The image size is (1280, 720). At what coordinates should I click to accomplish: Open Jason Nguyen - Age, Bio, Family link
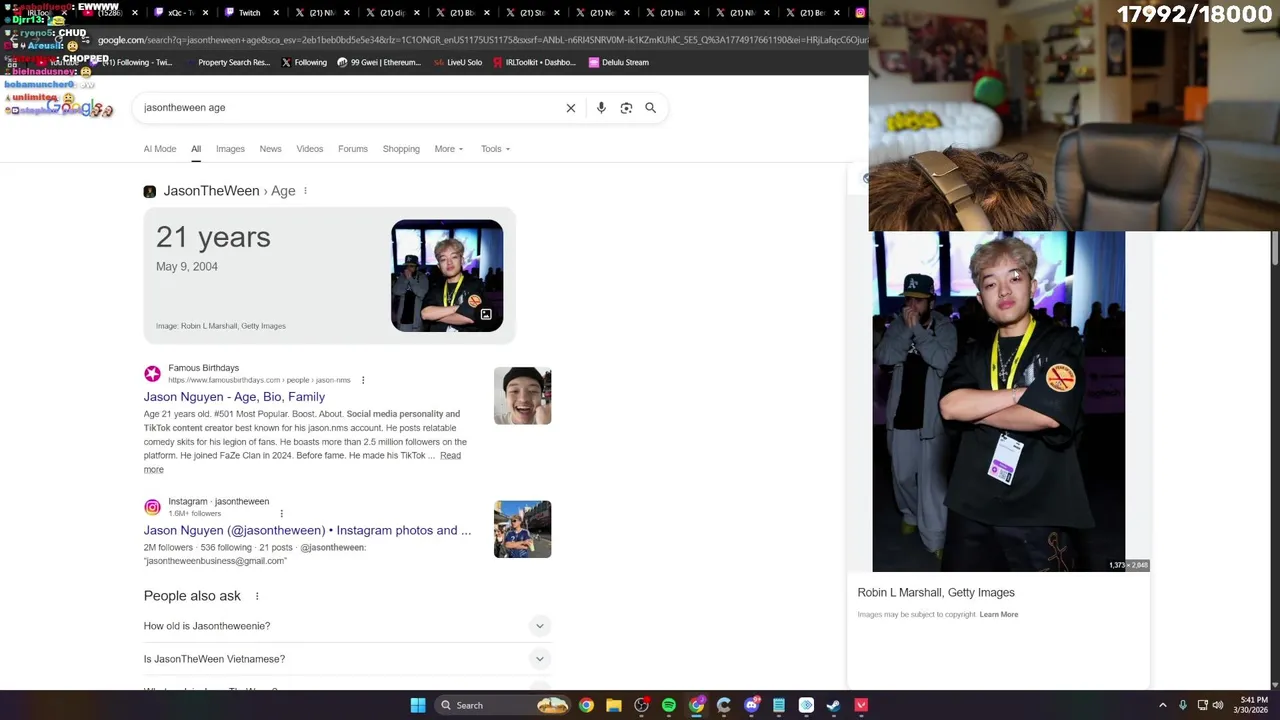pyautogui.click(x=234, y=397)
